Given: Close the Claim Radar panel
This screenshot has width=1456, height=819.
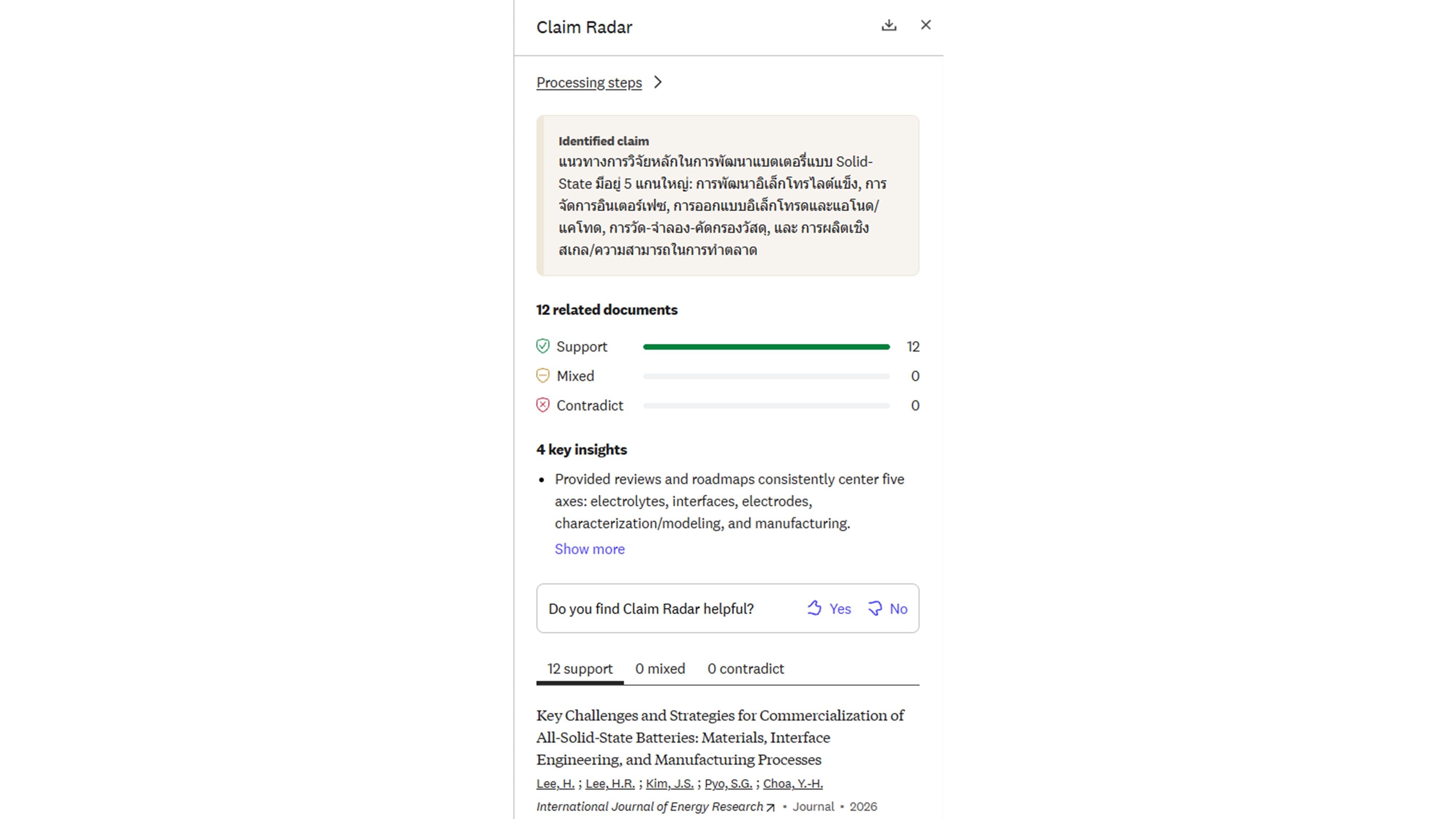Looking at the screenshot, I should point(925,25).
